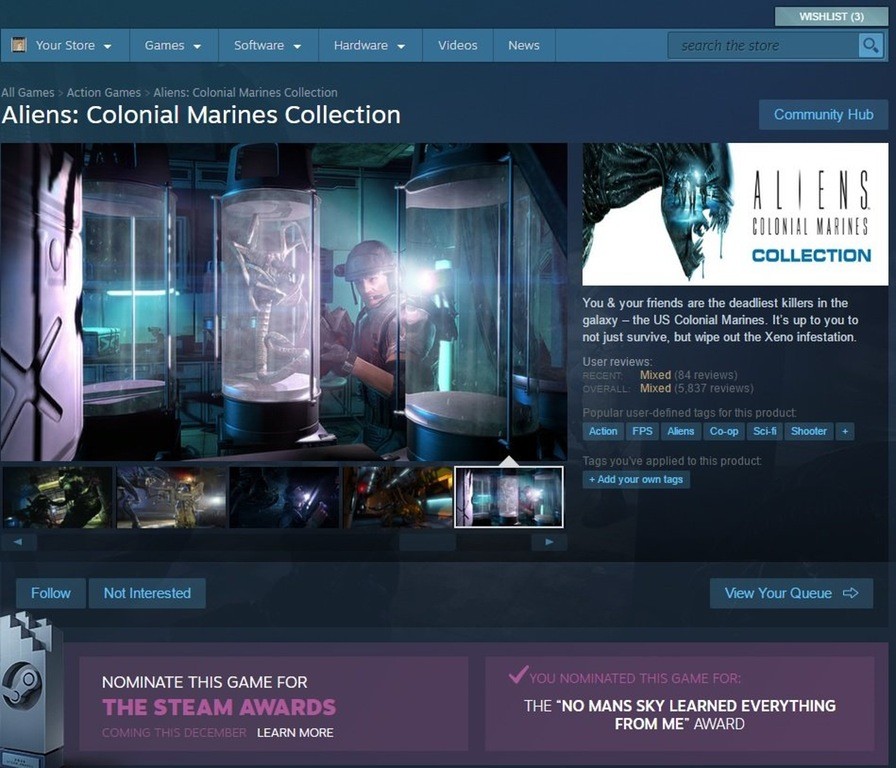
Task: Expand the Hardware dropdown menu
Action: [370, 45]
